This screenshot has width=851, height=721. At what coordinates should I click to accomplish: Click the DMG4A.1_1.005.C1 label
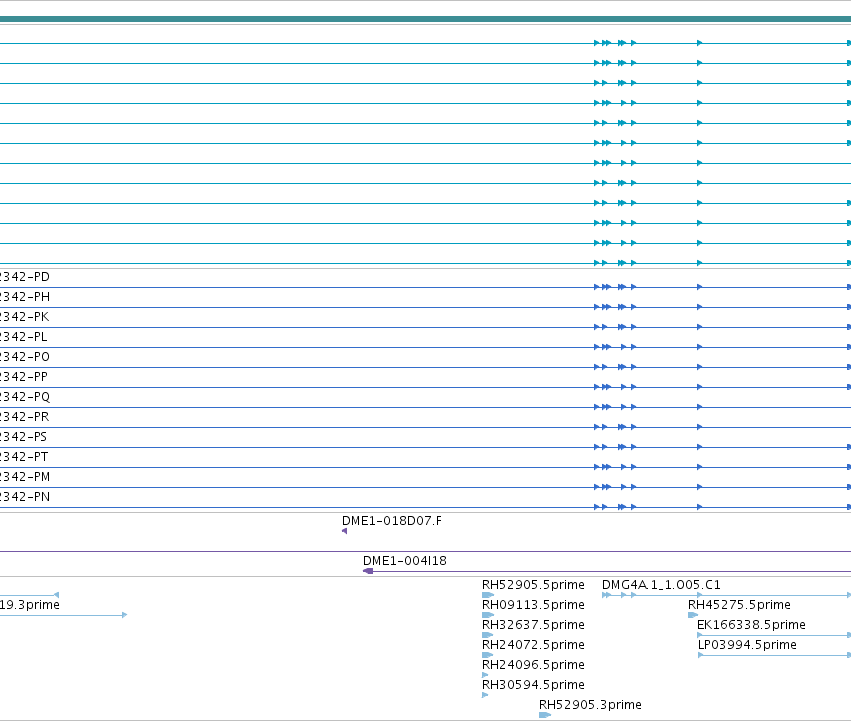[662, 585]
